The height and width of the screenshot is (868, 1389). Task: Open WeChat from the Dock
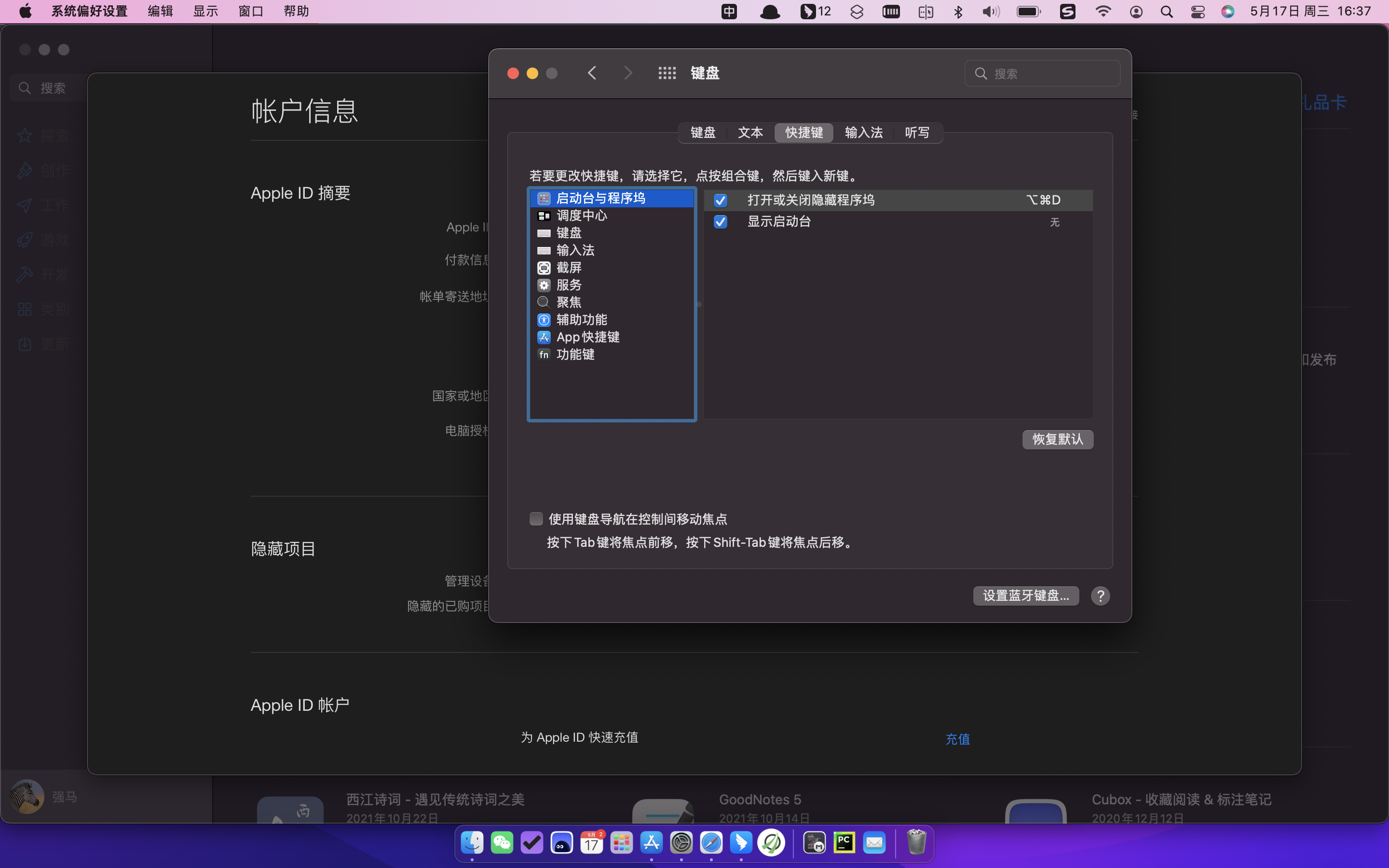pos(502,843)
